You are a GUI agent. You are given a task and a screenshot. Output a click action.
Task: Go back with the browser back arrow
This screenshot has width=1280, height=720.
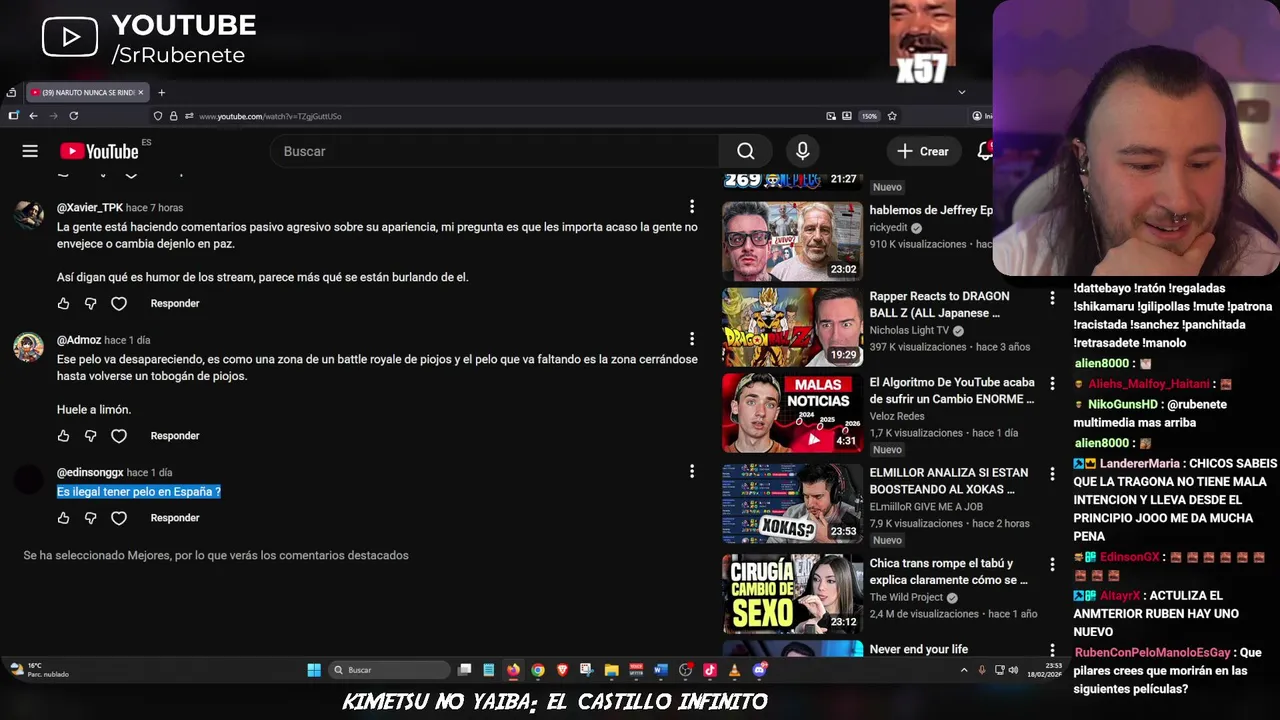point(33,116)
